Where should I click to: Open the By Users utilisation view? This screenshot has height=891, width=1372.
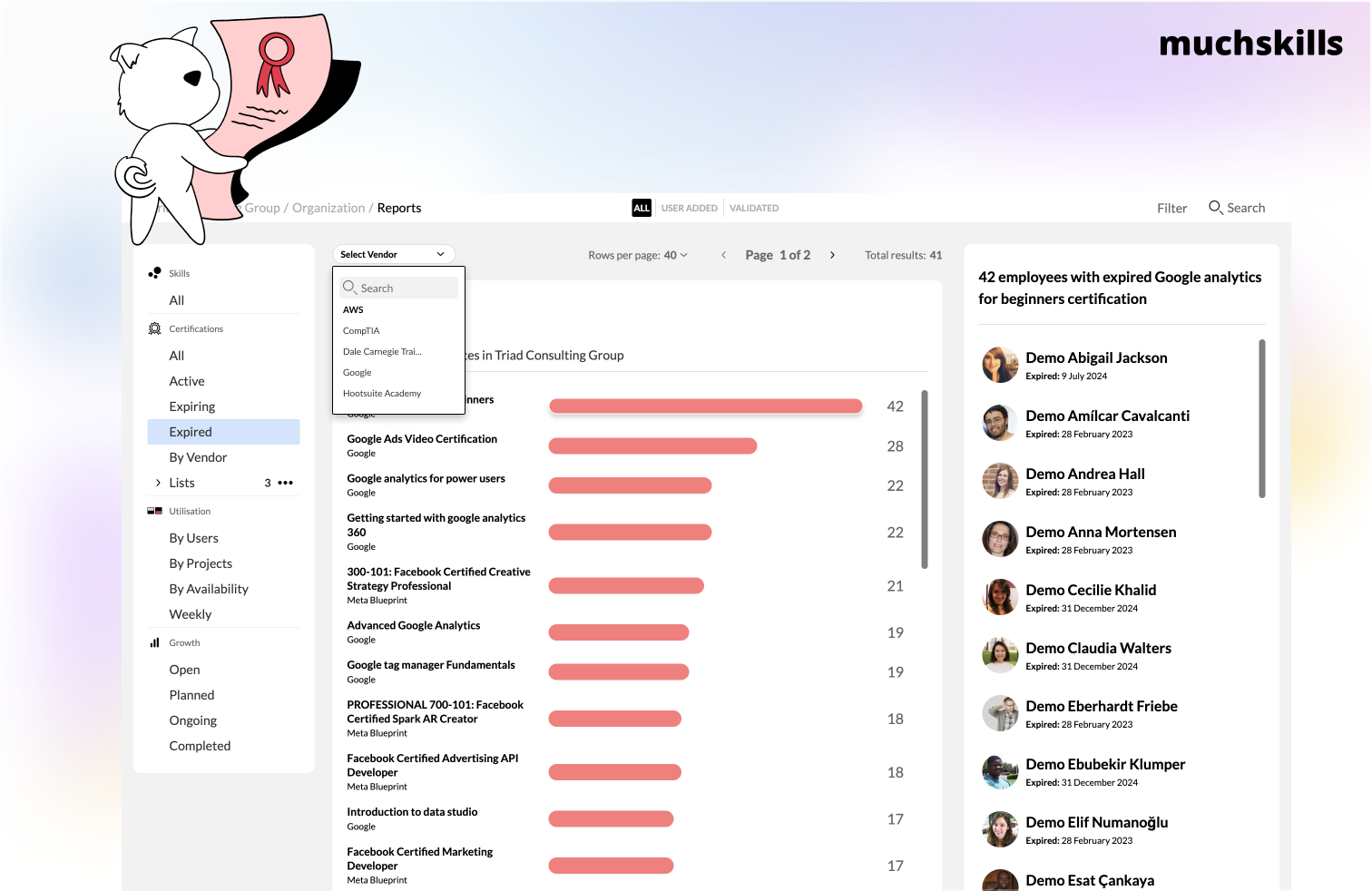pyautogui.click(x=193, y=538)
